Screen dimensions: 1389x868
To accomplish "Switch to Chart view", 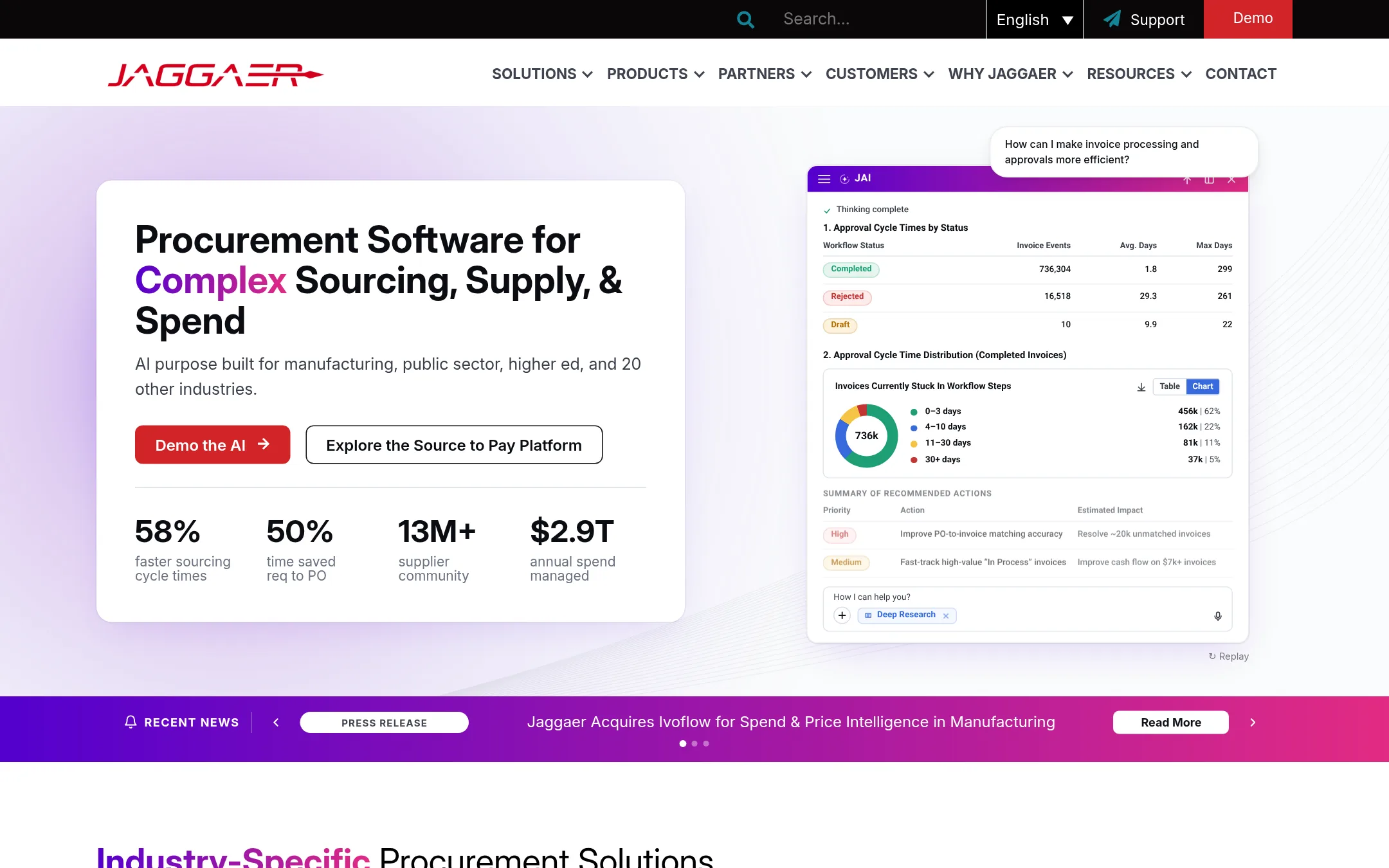I will point(1203,386).
